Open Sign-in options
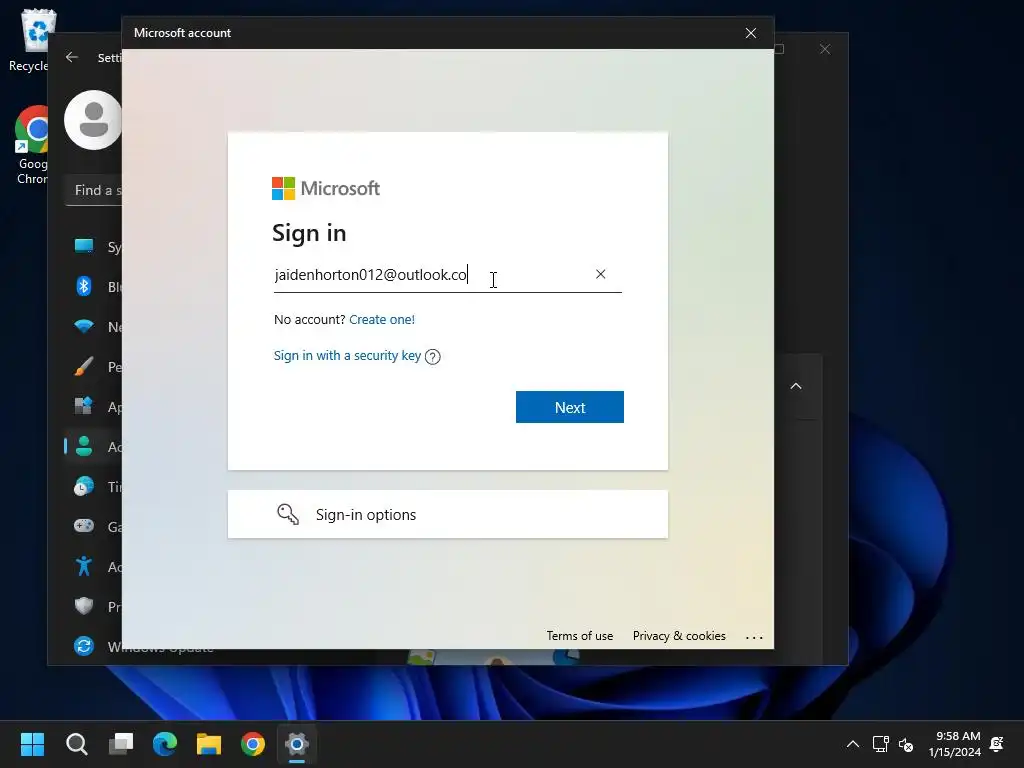The width and height of the screenshot is (1024, 768). [x=447, y=515]
